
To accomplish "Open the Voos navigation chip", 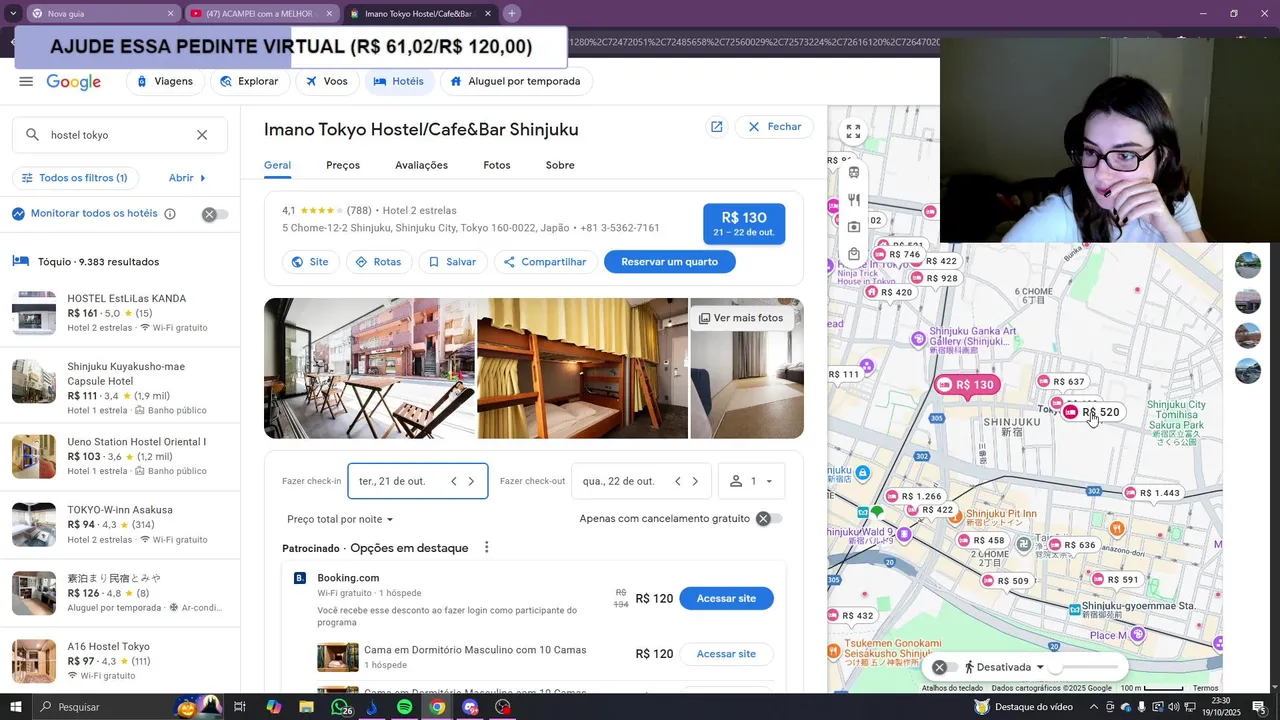I will (327, 81).
